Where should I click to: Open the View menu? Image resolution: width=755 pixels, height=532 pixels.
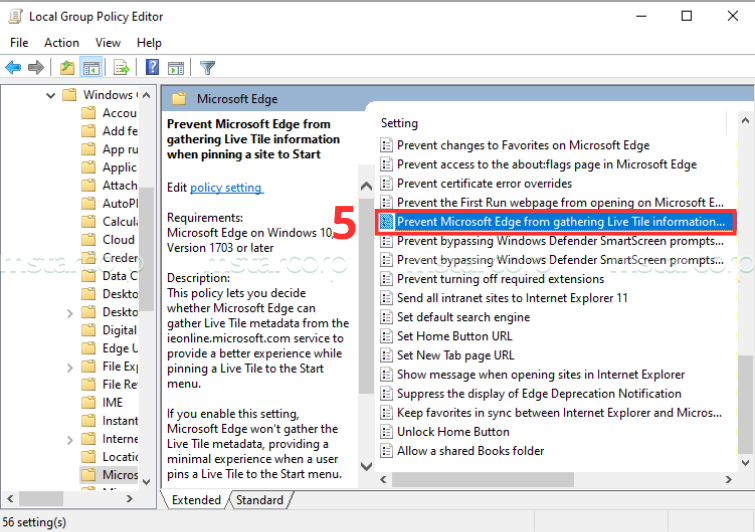pyautogui.click(x=108, y=43)
